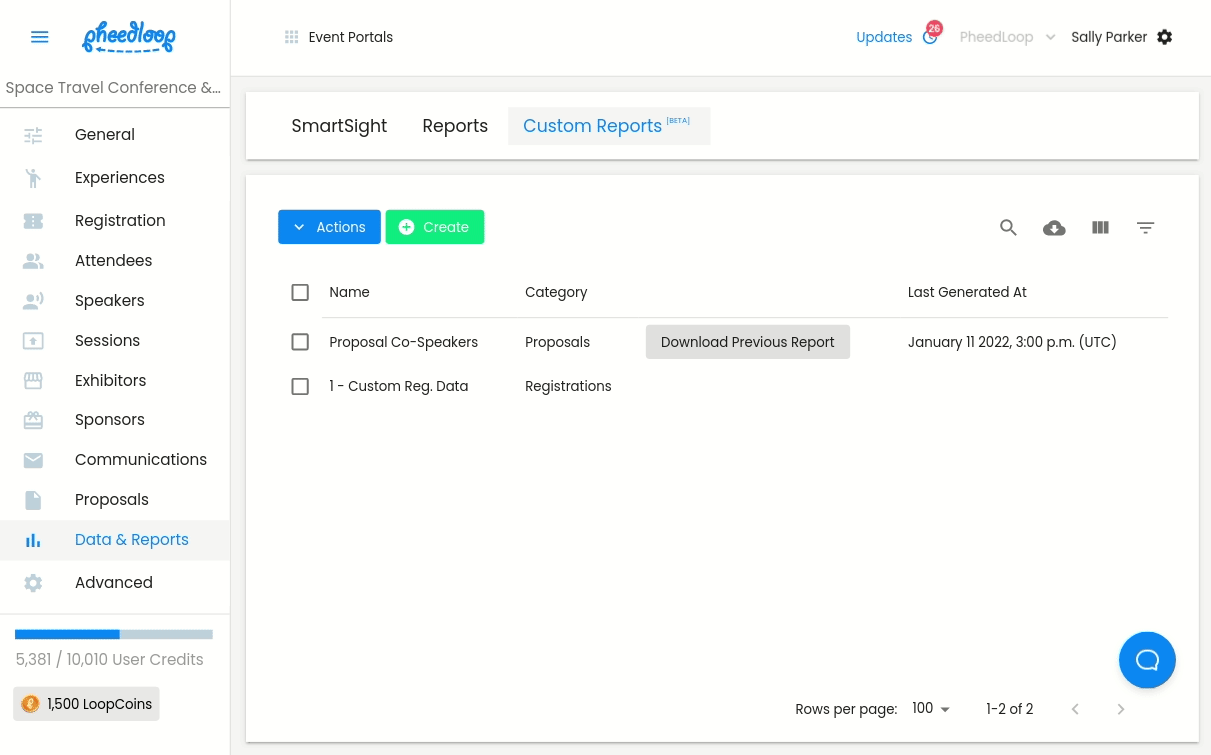1211x755 pixels.
Task: Switch to the SmartSight tab
Action: coord(339,126)
